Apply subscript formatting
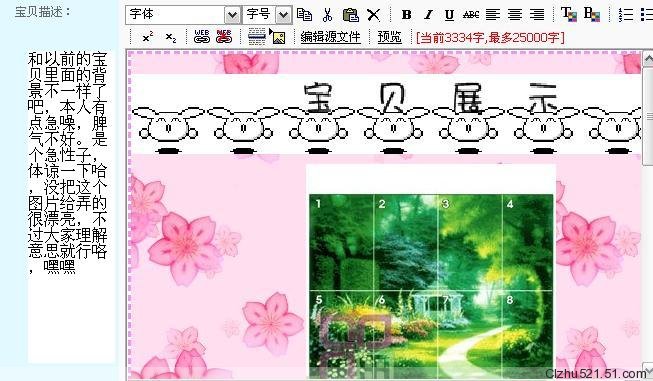Screen dimensions: 653x381 point(171,37)
